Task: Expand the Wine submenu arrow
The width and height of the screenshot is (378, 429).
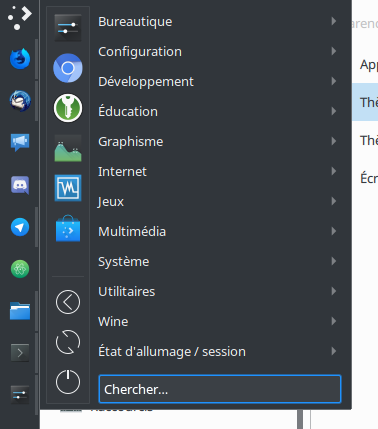Action: pos(334,321)
